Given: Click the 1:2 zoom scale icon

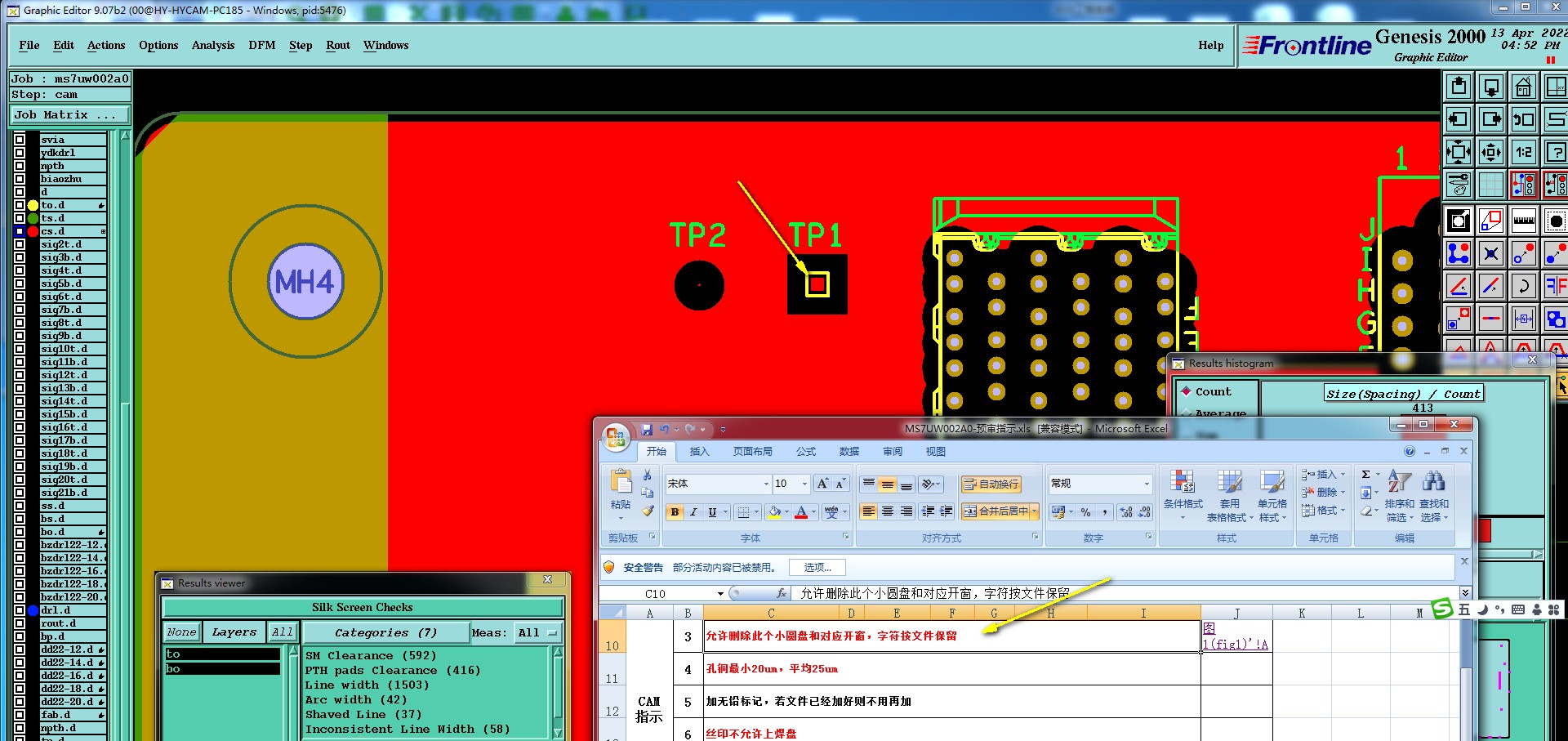Looking at the screenshot, I should click(1523, 152).
